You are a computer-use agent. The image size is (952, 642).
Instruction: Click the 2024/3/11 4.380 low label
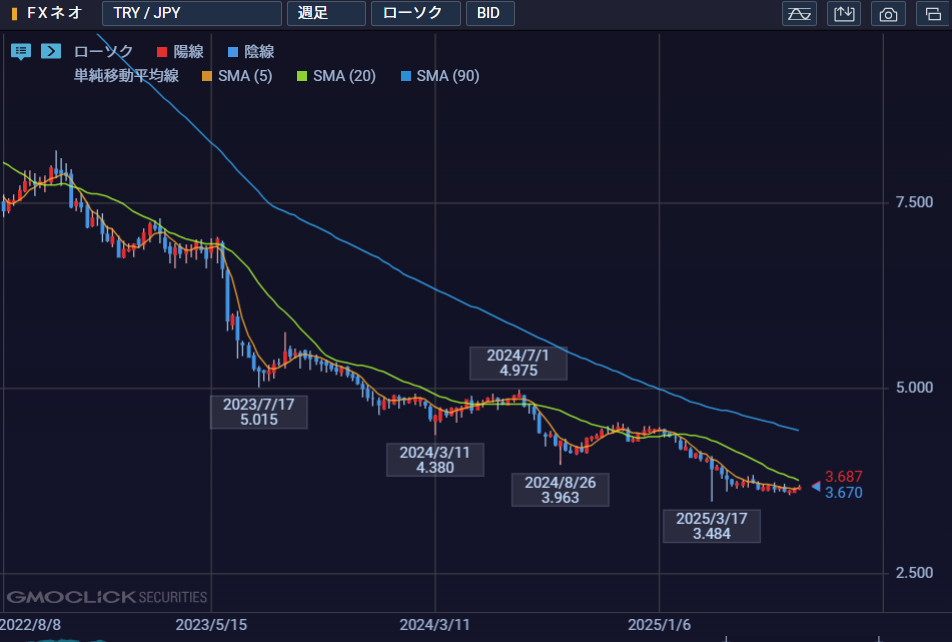(435, 460)
